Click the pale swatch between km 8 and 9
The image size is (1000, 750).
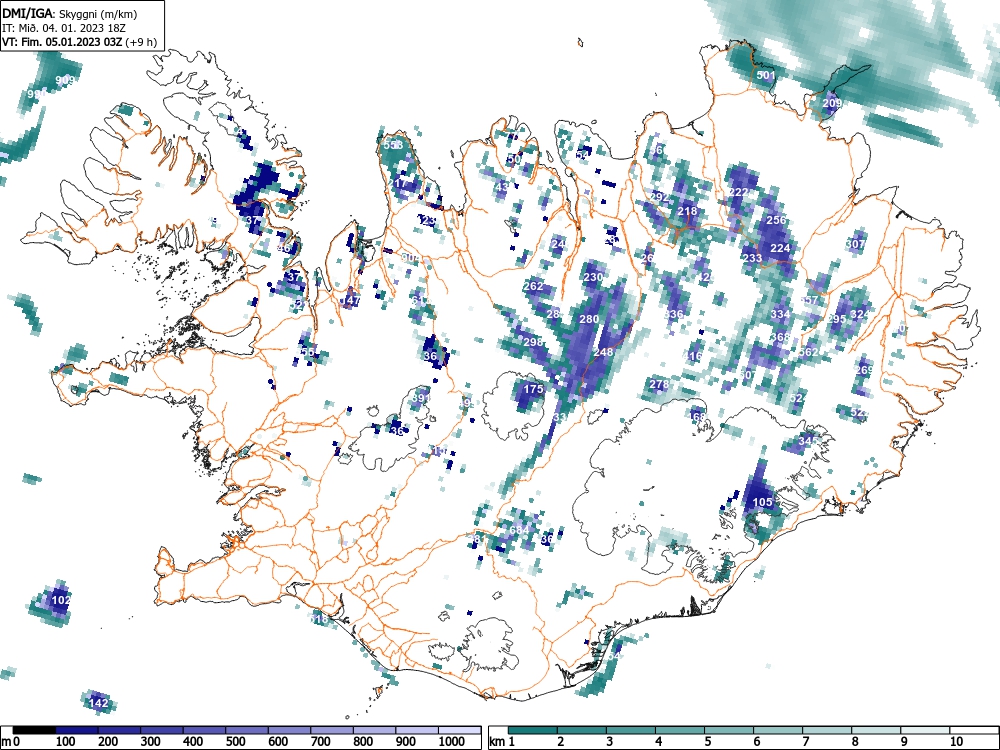(x=876, y=730)
